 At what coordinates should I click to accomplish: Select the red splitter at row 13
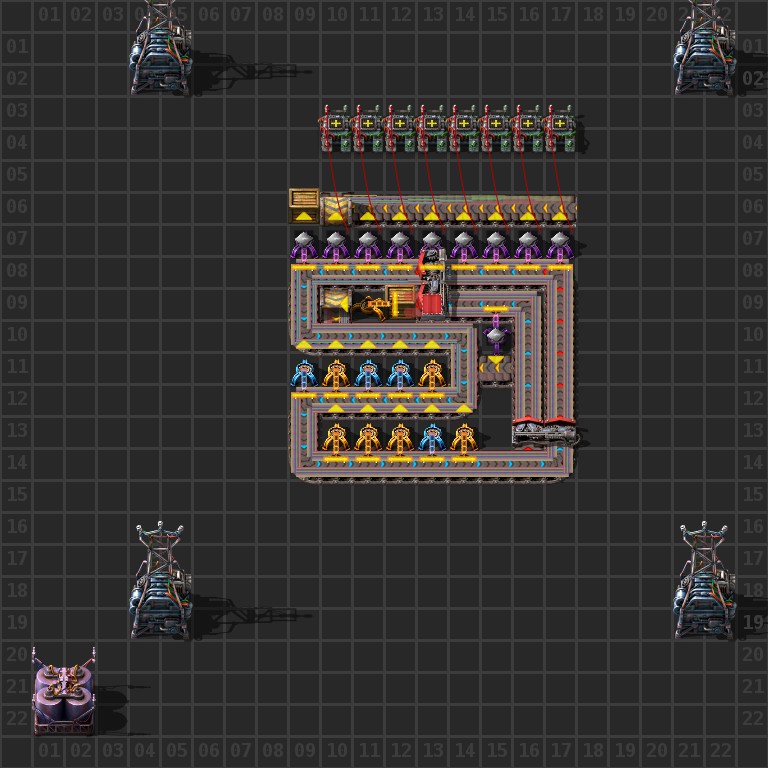544,431
